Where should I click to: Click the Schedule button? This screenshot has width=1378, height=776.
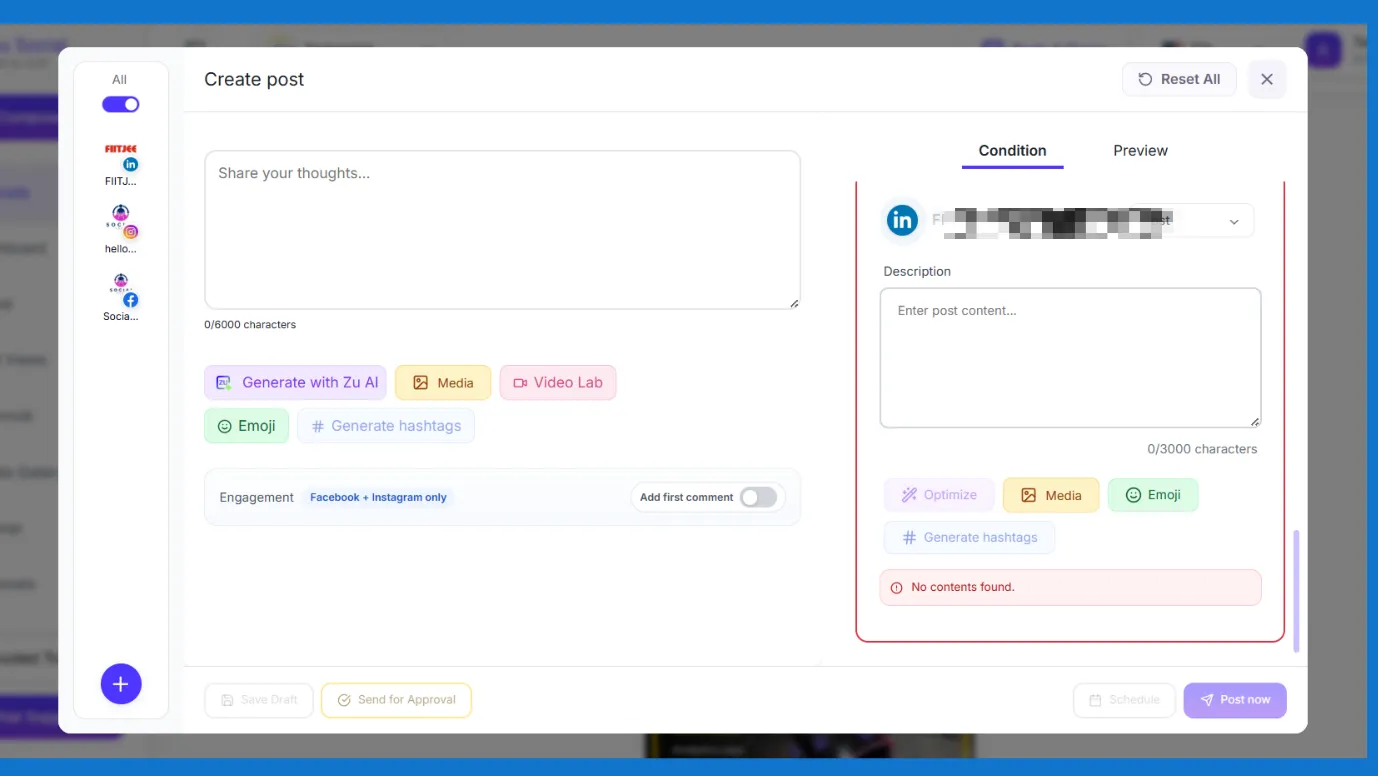pyautogui.click(x=1124, y=700)
